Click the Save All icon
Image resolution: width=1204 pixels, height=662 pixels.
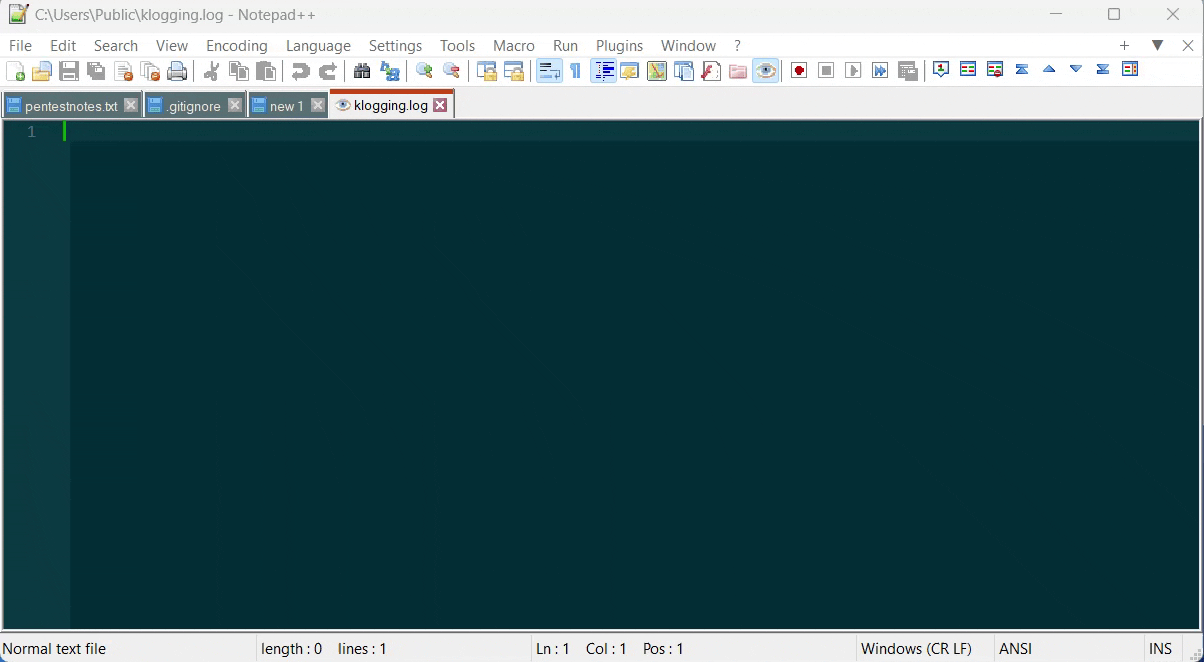pyautogui.click(x=96, y=70)
